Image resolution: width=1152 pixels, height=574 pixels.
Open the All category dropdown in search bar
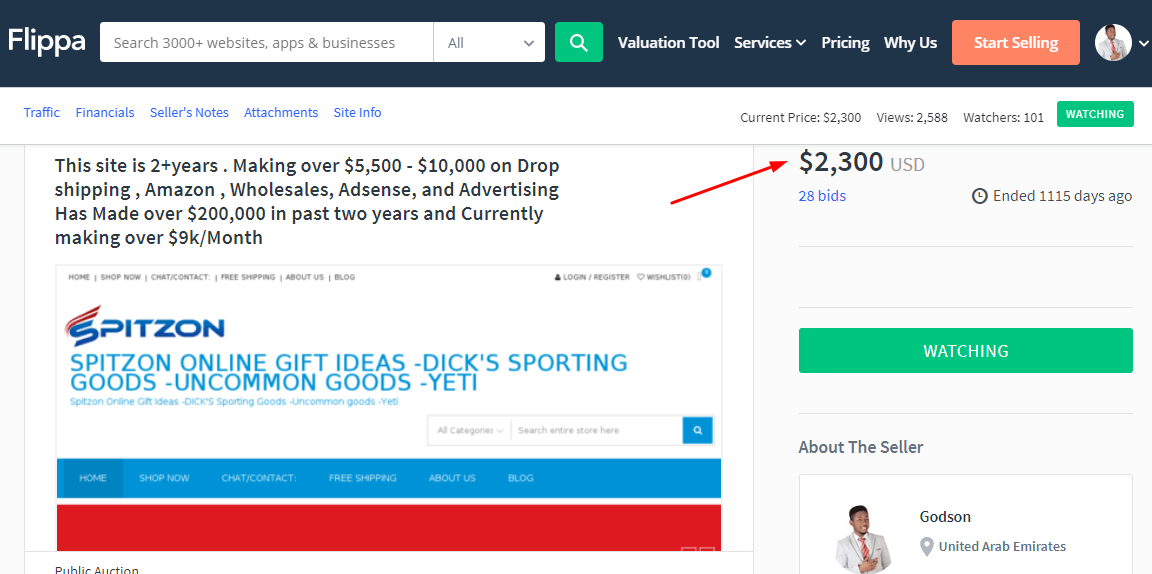pyautogui.click(x=489, y=43)
